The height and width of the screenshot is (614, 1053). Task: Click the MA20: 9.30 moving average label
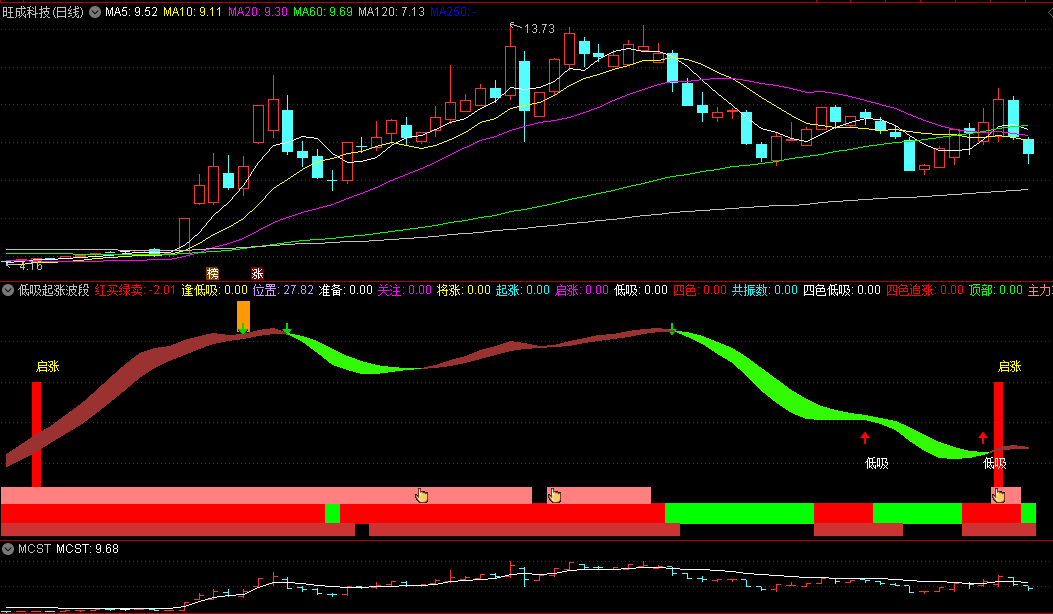tap(258, 12)
